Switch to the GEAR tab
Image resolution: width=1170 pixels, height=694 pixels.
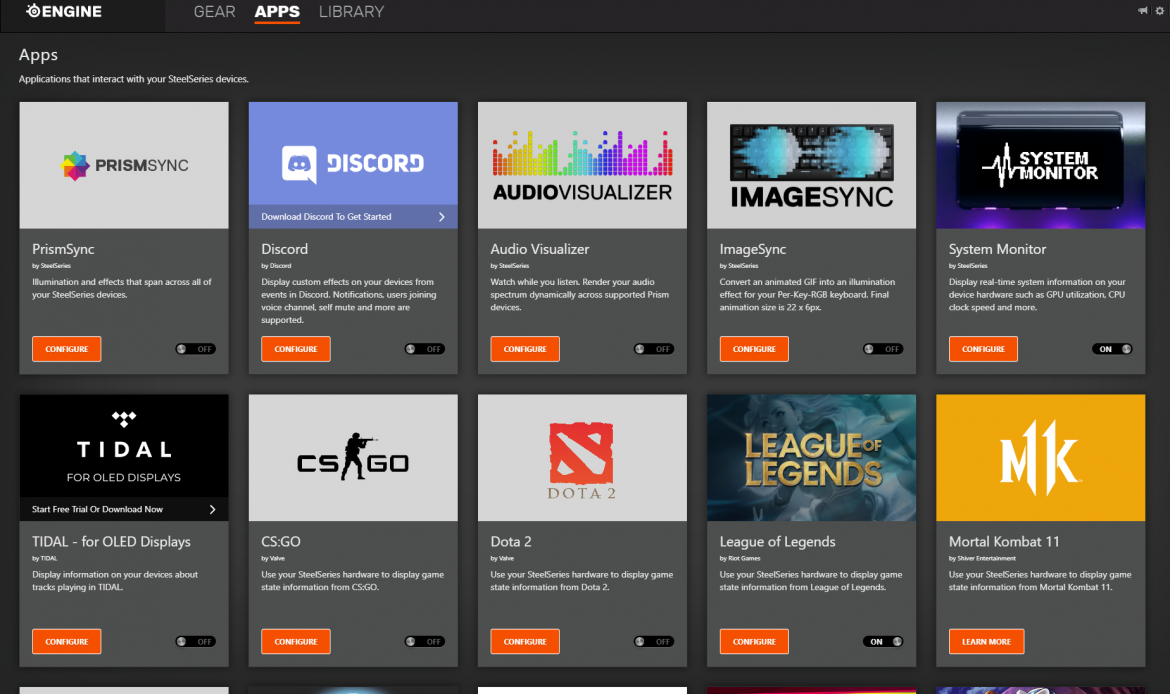pyautogui.click(x=214, y=12)
